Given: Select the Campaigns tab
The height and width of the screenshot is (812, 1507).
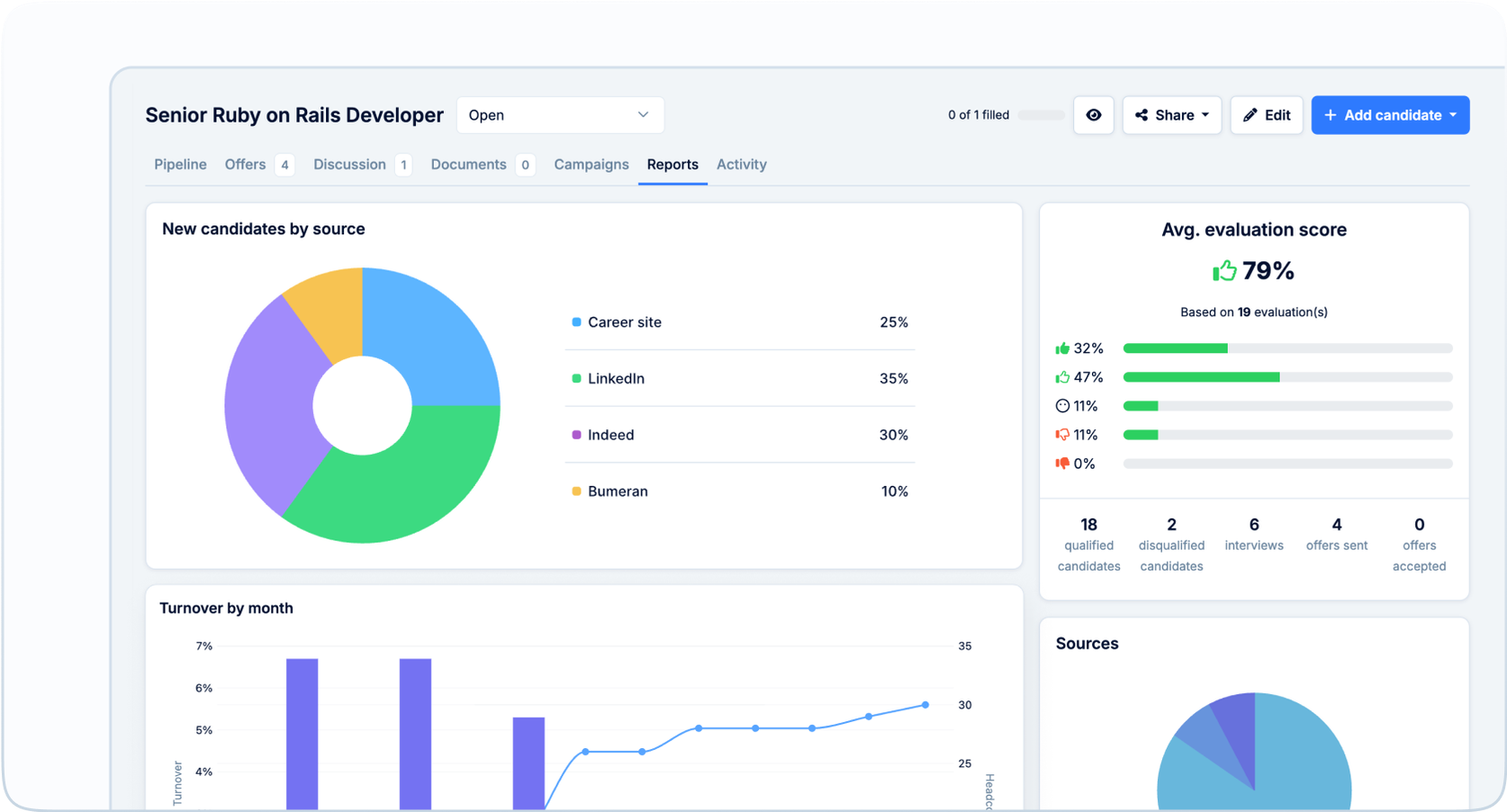Looking at the screenshot, I should pyautogui.click(x=591, y=165).
